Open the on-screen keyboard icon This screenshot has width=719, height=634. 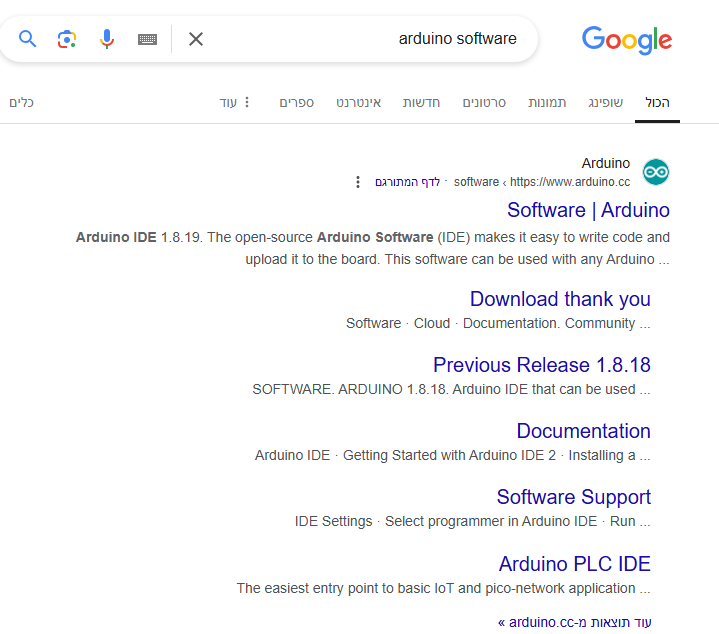147,39
